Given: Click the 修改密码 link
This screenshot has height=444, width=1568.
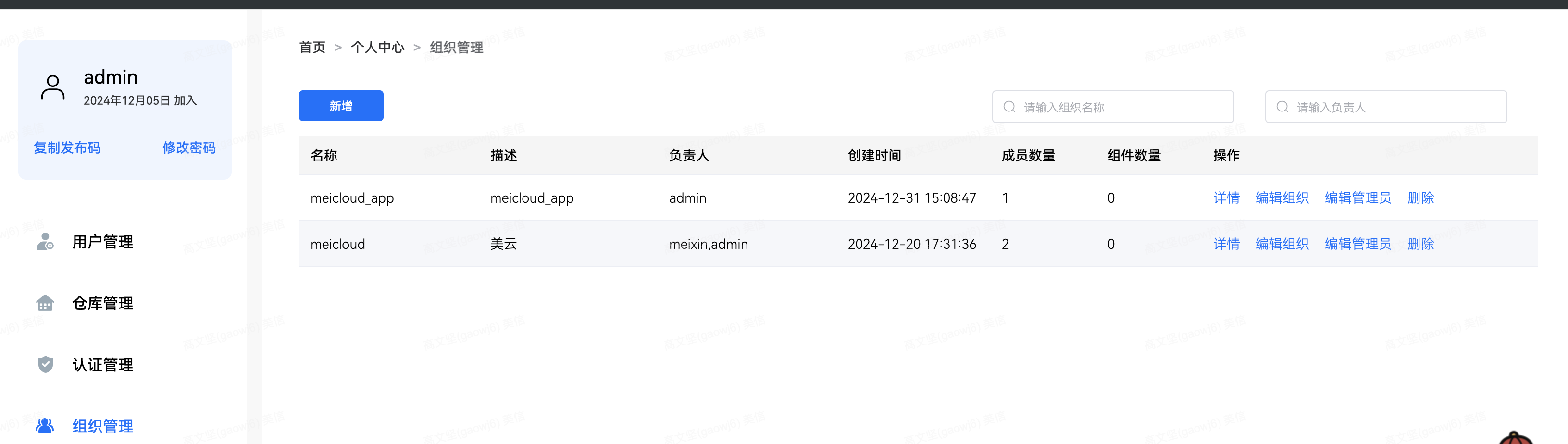Looking at the screenshot, I should coord(189,148).
